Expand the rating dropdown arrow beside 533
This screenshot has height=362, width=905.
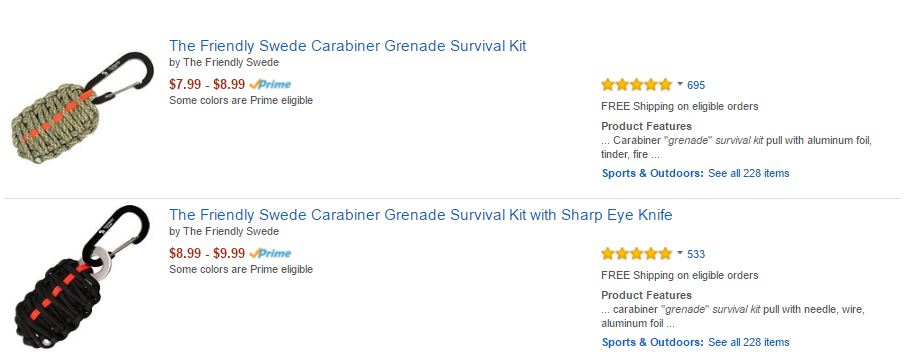[680, 253]
